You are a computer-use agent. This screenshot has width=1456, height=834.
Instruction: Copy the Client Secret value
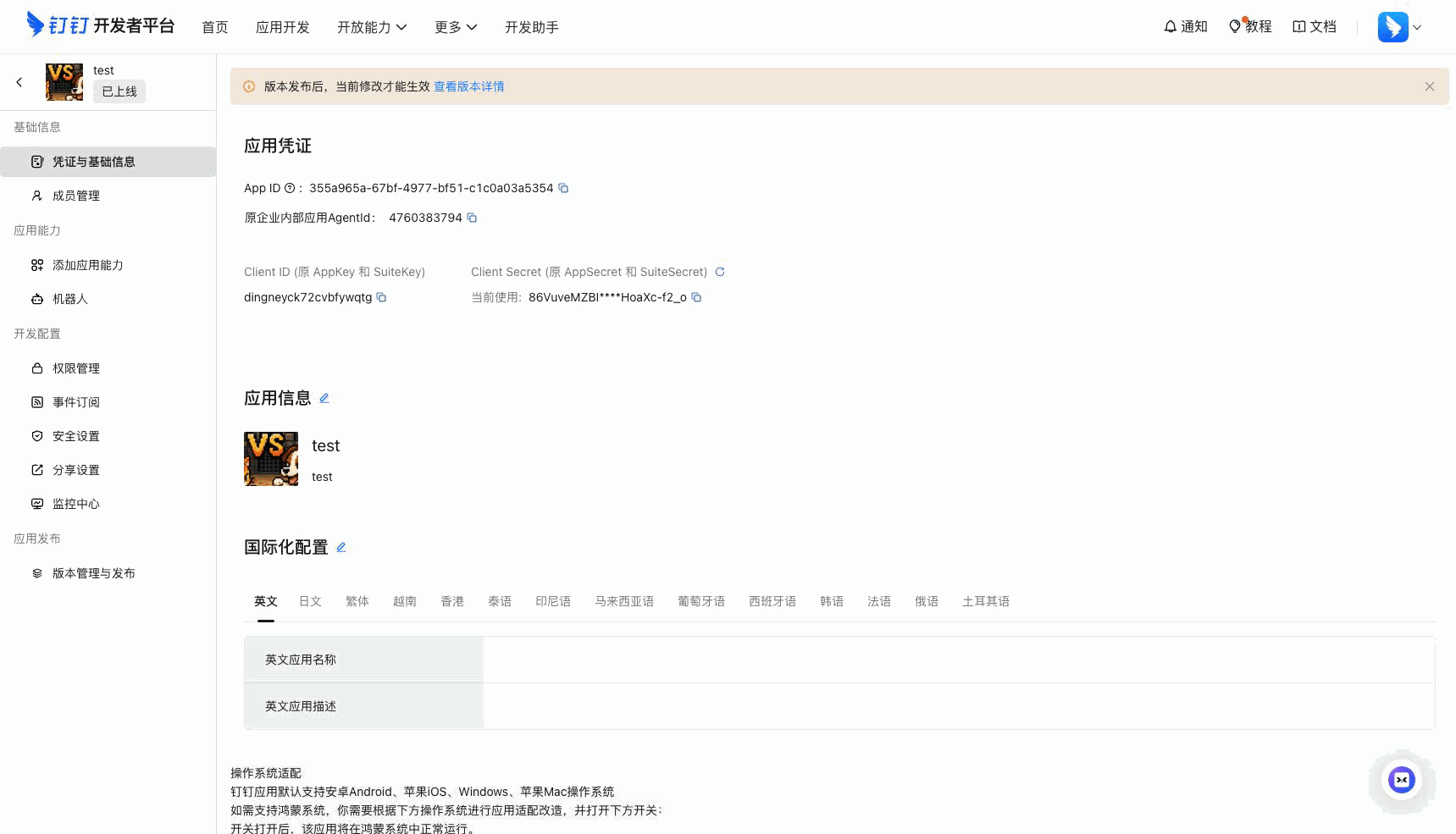coord(696,297)
